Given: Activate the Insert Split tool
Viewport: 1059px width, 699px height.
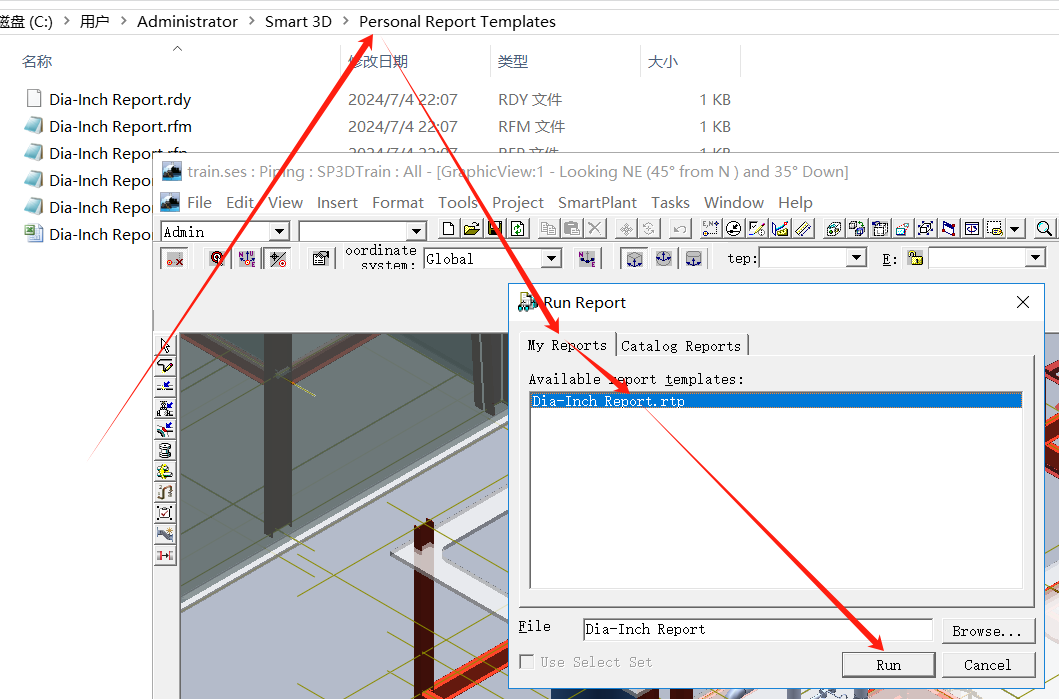Looking at the screenshot, I should pos(165,387).
